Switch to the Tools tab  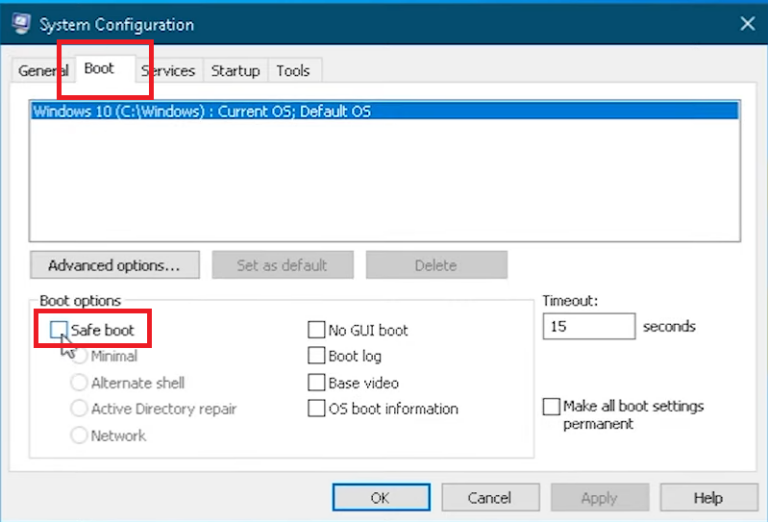click(293, 71)
